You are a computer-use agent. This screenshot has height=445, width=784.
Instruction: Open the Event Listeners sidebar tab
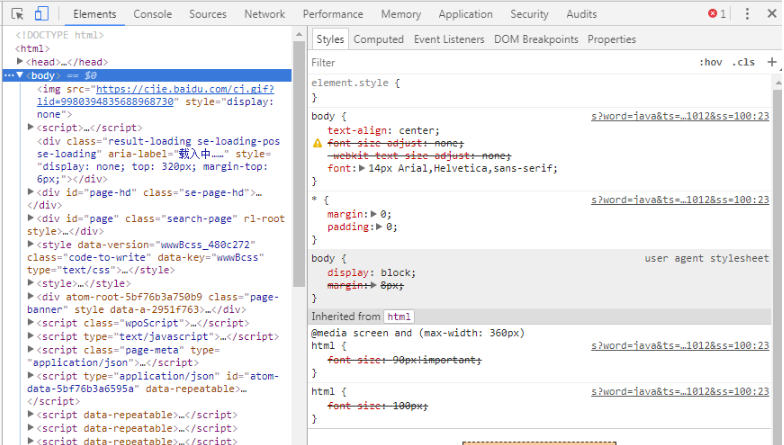tap(448, 39)
